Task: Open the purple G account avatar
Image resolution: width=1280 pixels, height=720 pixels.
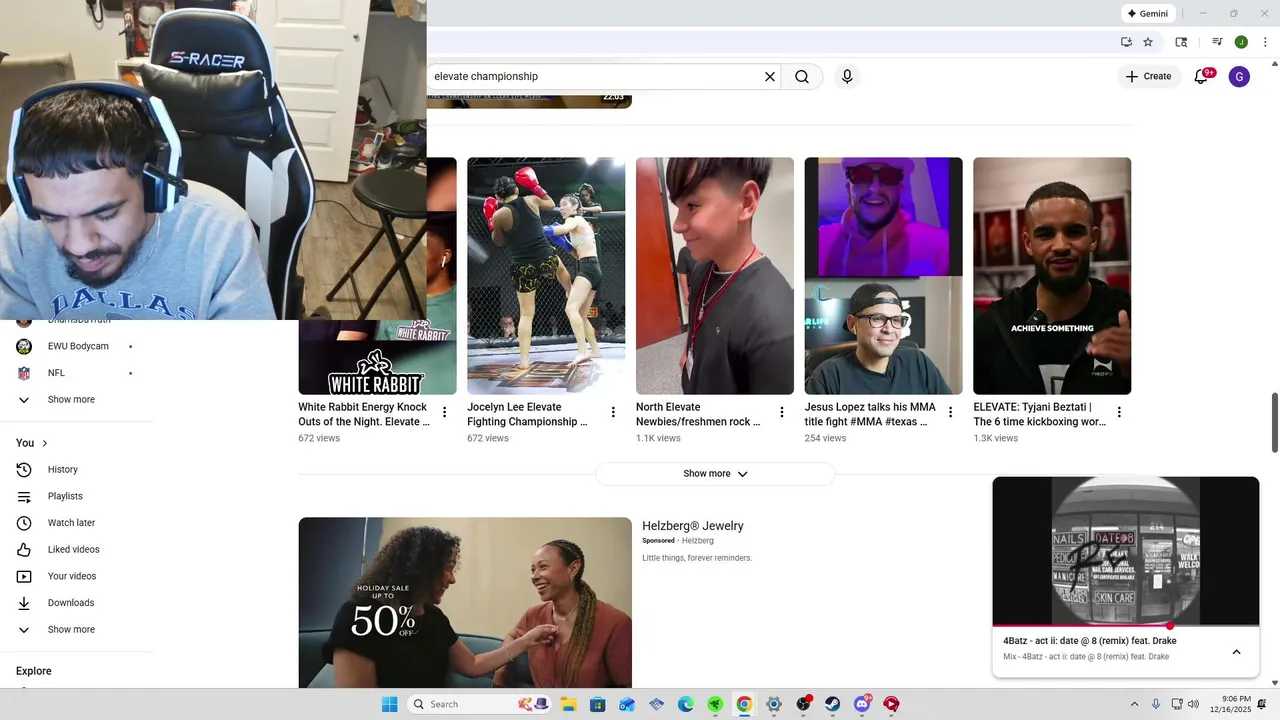Action: pos(1239,77)
